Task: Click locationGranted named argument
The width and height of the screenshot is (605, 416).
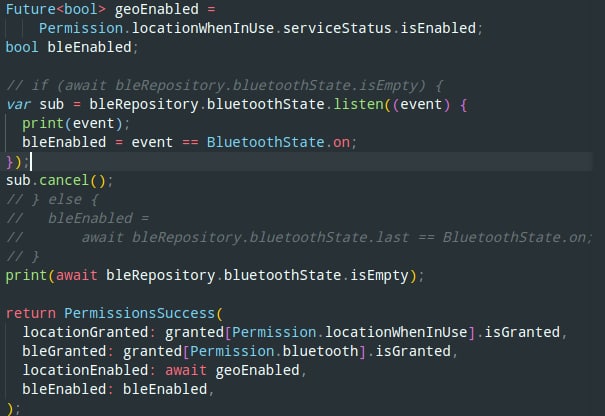Action: (x=85, y=332)
